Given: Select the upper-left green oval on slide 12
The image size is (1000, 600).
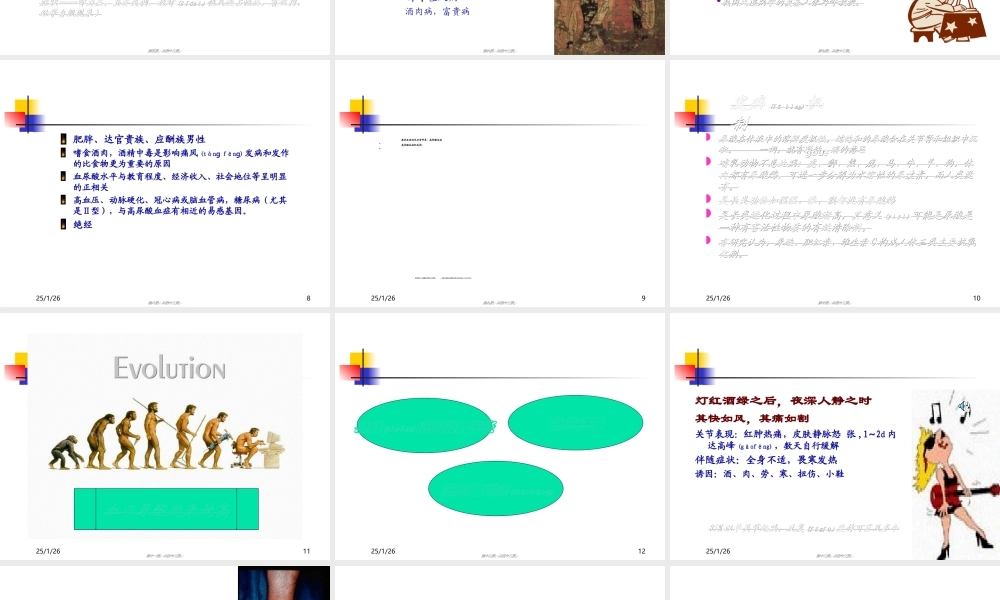Looking at the screenshot, I should coord(424,424).
